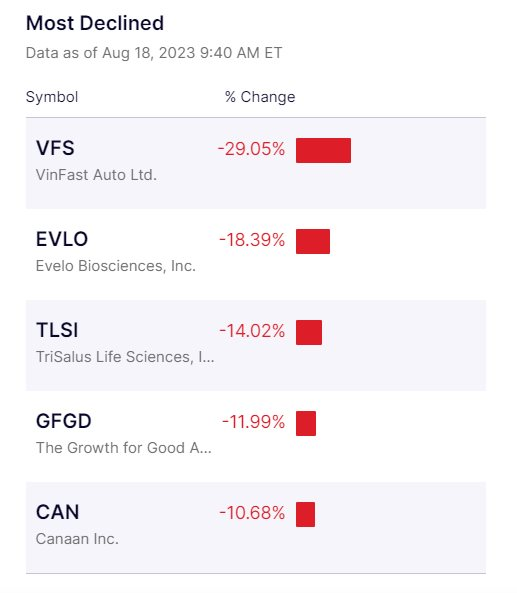Image resolution: width=517 pixels, height=593 pixels.
Task: Open the CAN ticker symbol
Action: pyautogui.click(x=57, y=512)
